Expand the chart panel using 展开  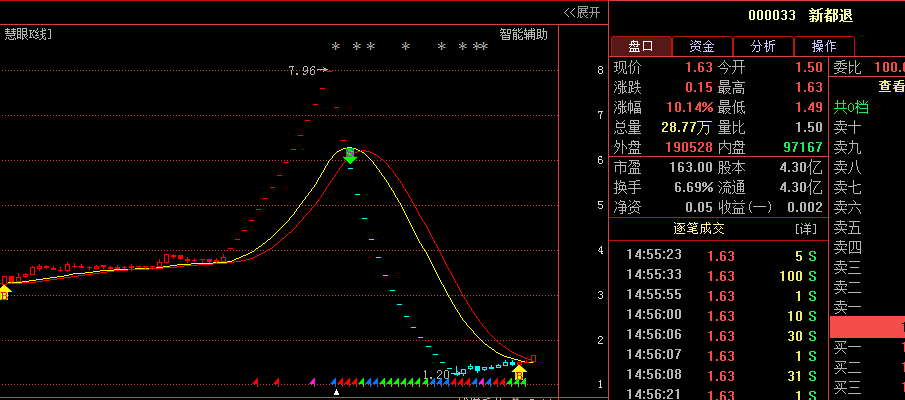(x=582, y=12)
